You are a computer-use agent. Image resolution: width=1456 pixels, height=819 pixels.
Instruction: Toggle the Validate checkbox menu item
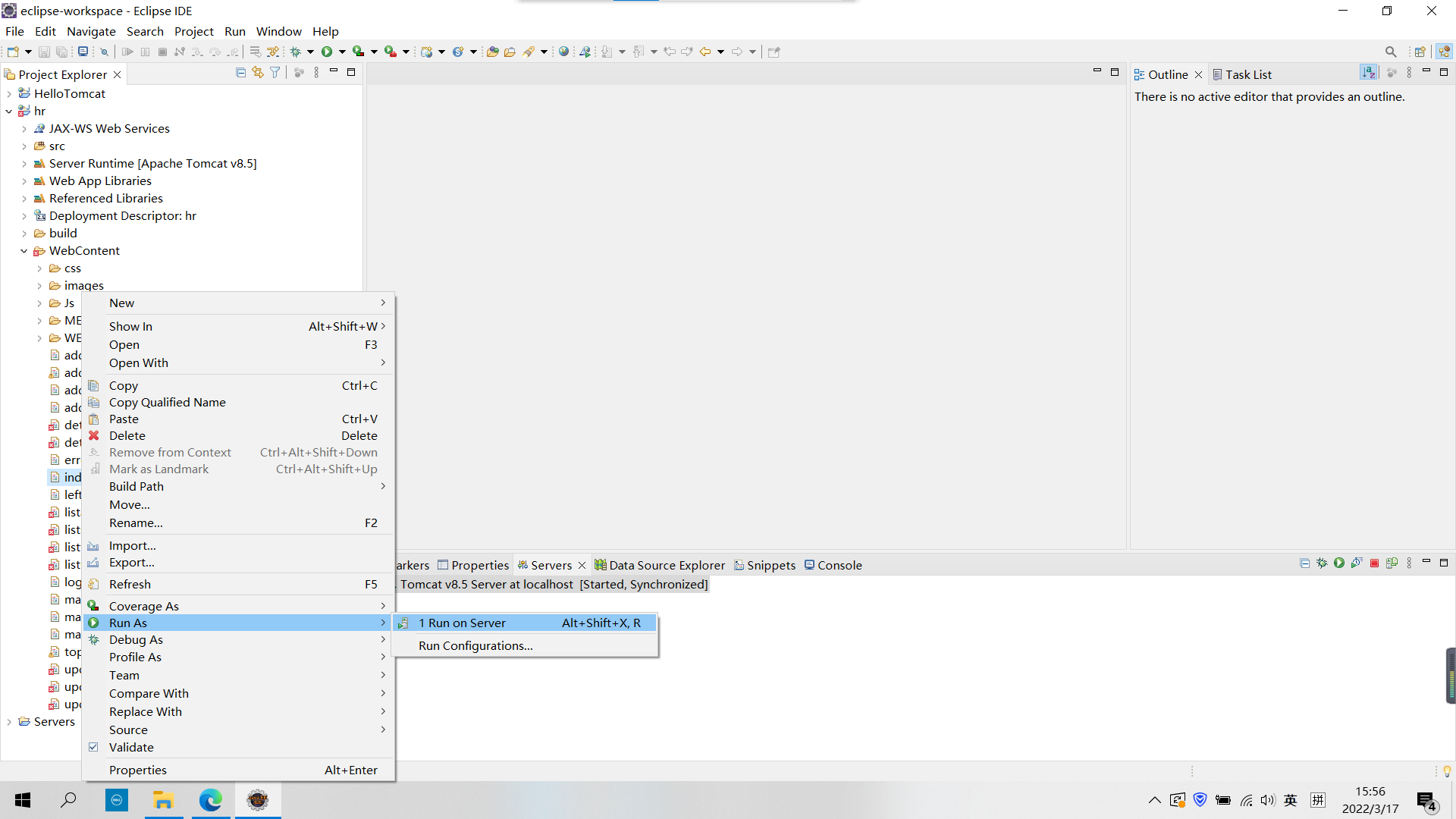131,747
